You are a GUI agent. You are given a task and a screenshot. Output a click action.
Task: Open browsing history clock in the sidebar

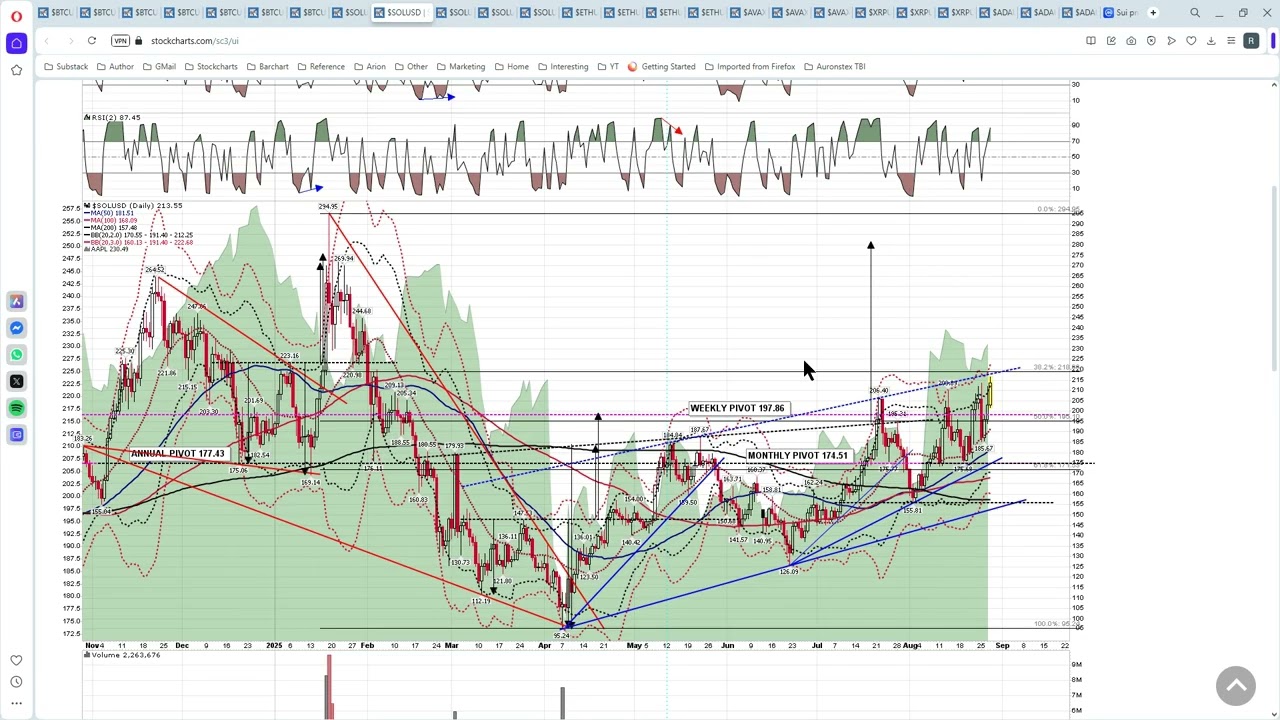pos(16,682)
